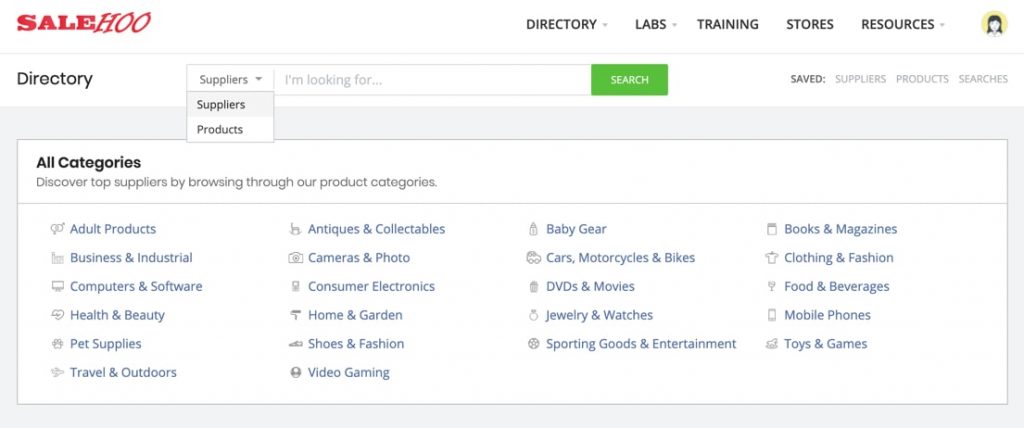Open the Training page
The height and width of the screenshot is (428, 1024).
point(728,24)
